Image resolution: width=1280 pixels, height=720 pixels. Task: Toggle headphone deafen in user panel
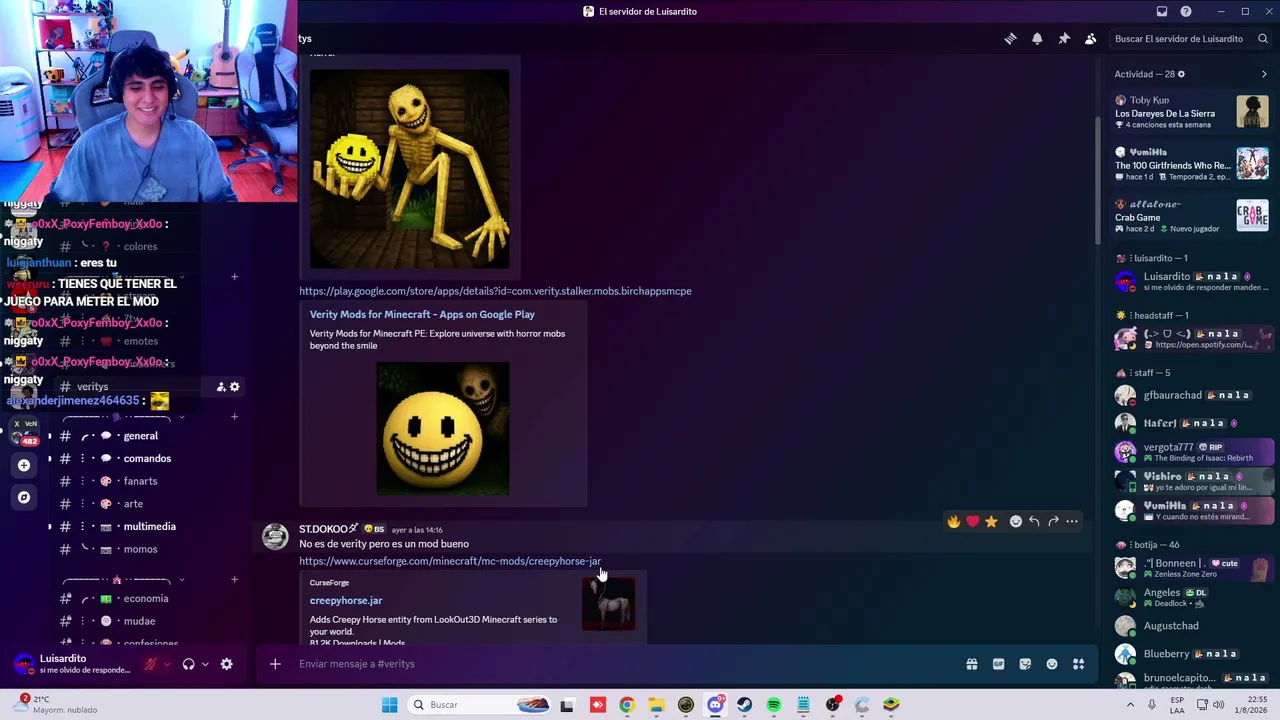coord(188,664)
